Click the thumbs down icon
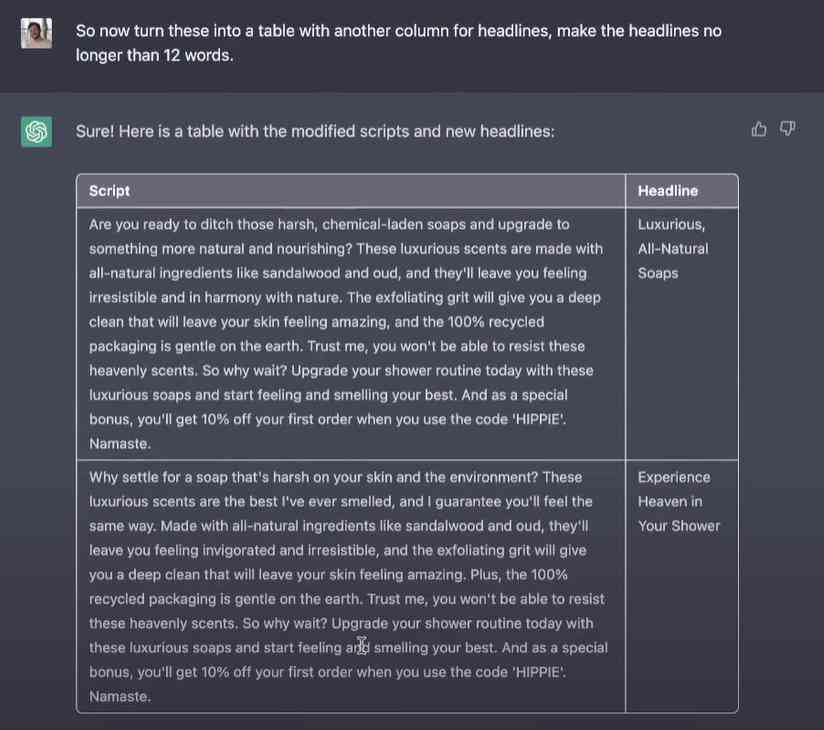Image resolution: width=824 pixels, height=730 pixels. (787, 128)
